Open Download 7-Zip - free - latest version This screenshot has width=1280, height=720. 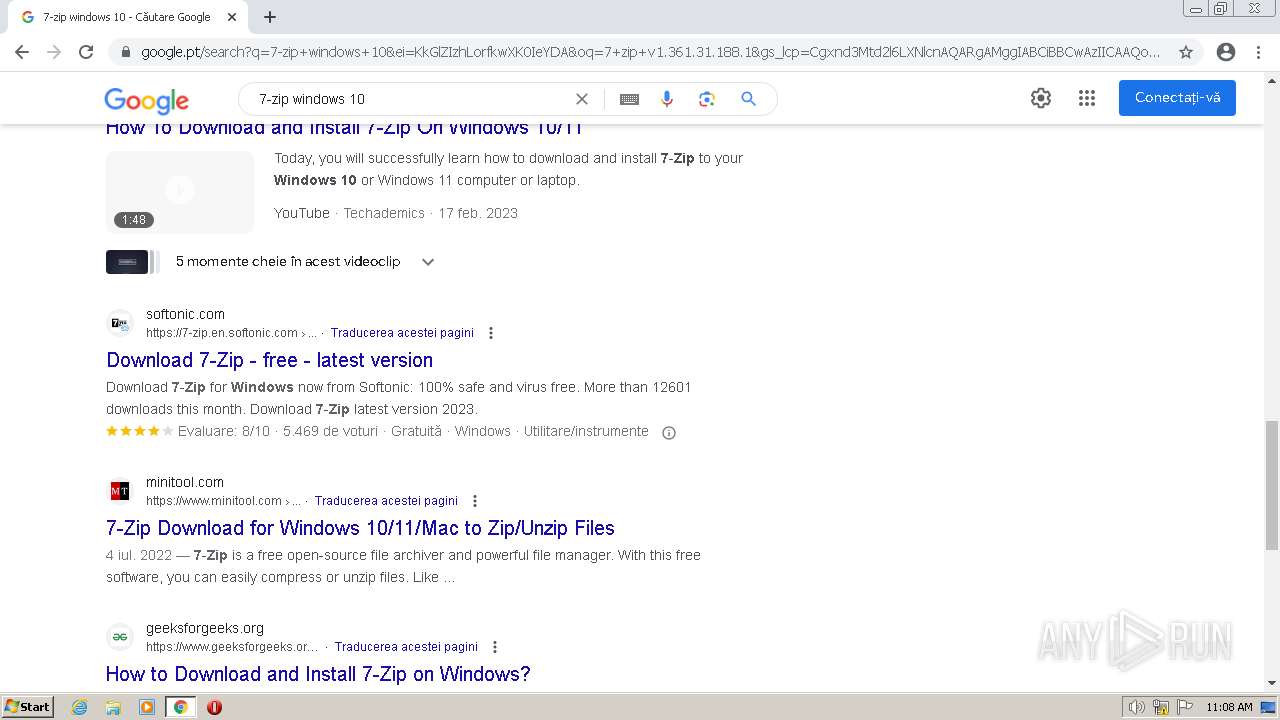(x=270, y=360)
